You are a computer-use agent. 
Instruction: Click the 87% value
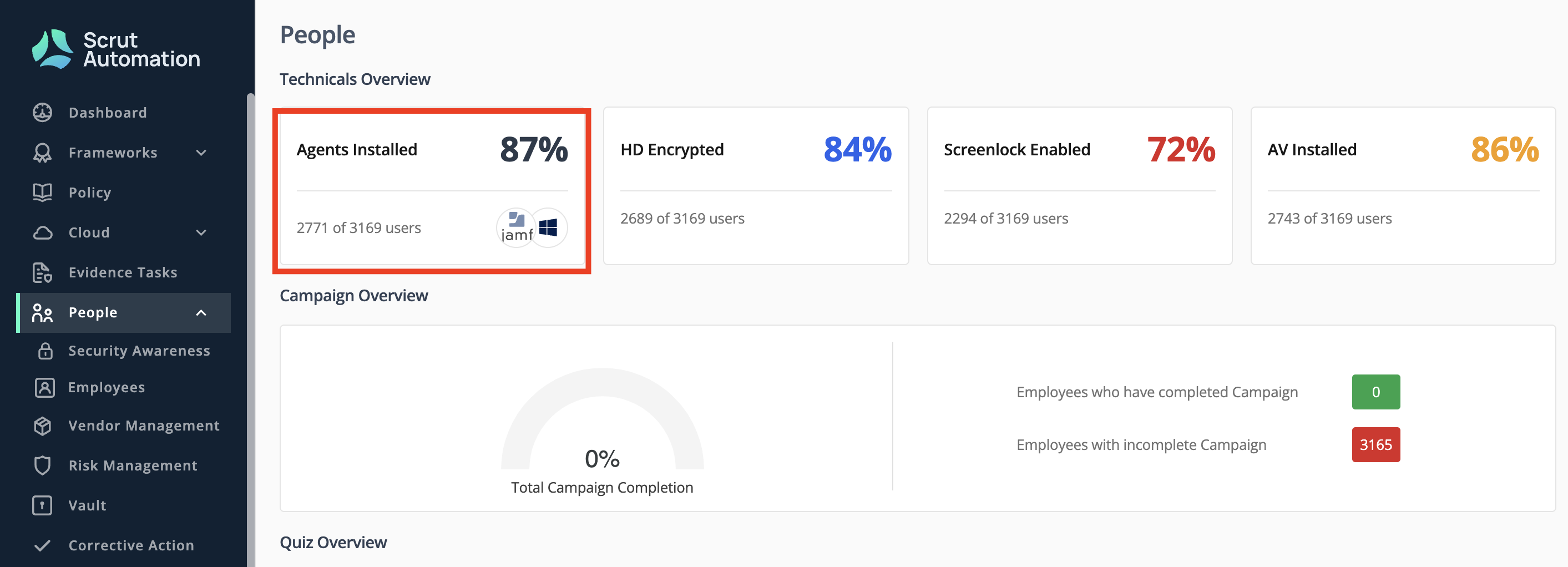534,150
